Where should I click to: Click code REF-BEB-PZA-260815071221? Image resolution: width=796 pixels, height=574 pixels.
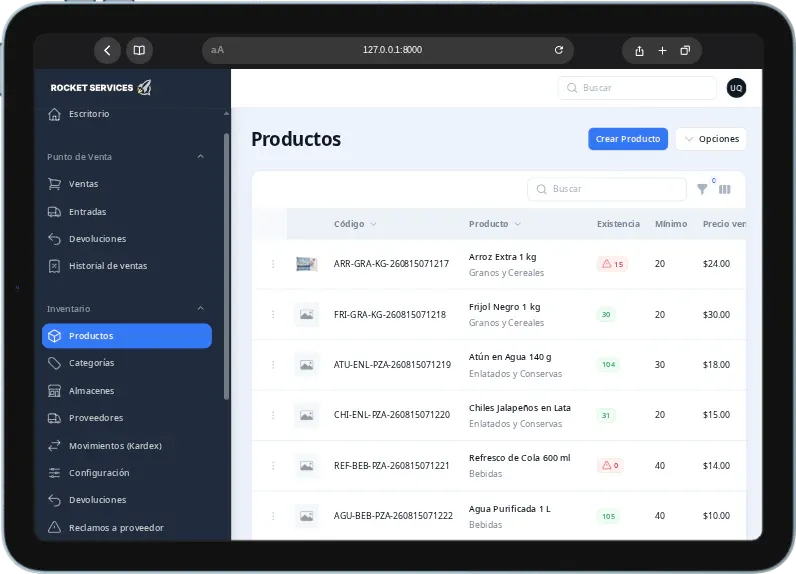click(x=391, y=465)
